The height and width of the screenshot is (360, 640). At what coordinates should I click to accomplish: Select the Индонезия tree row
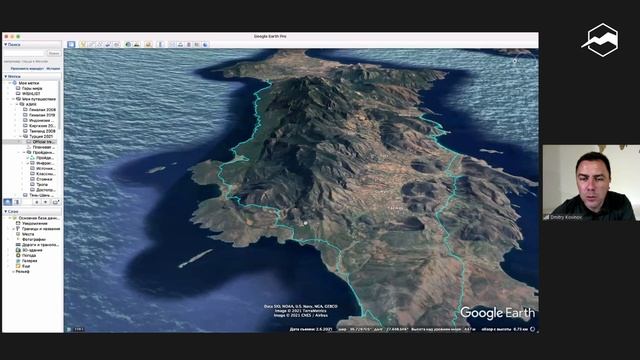point(41,120)
